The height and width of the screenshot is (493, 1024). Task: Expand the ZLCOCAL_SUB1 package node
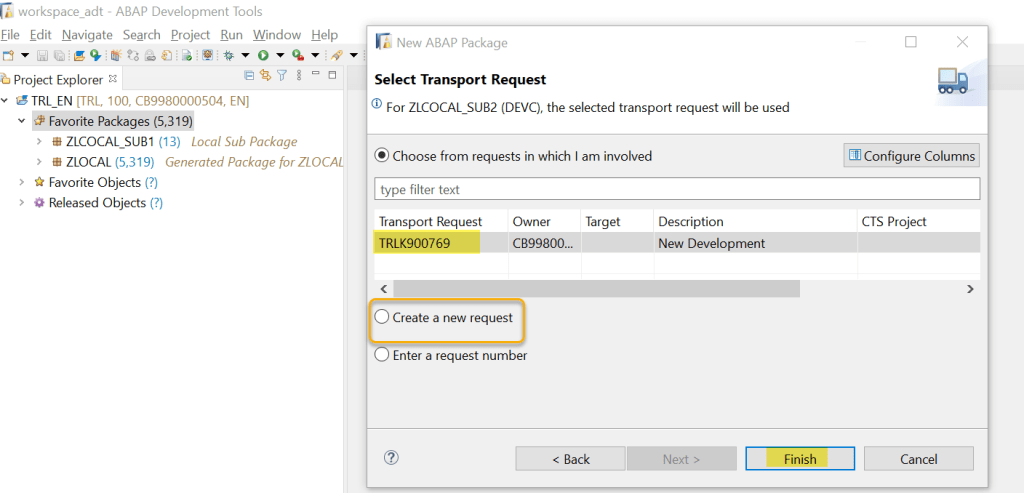(x=39, y=141)
